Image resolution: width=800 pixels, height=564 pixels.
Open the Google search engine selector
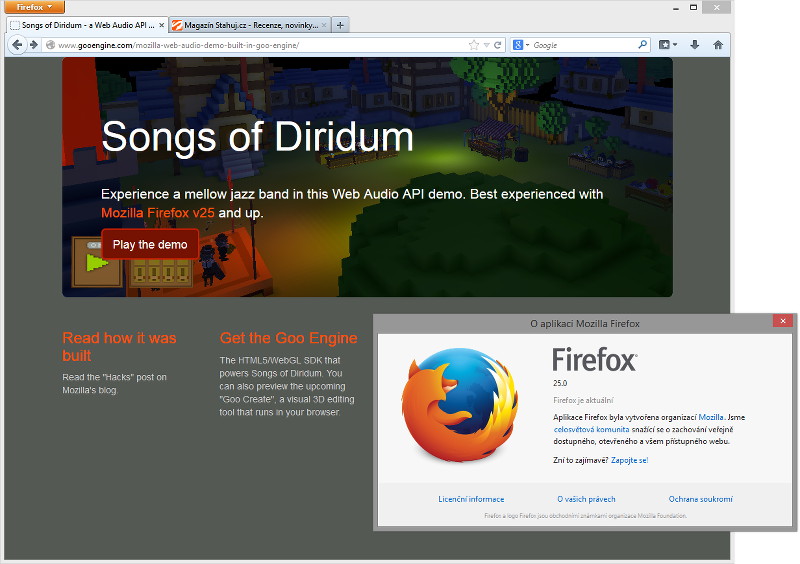(x=521, y=45)
